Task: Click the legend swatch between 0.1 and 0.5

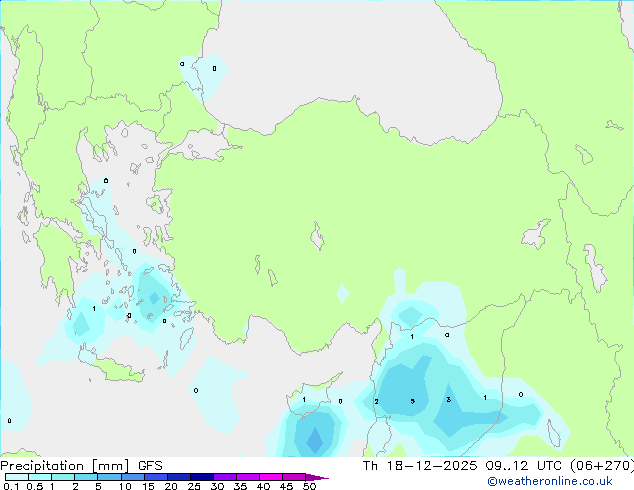Action: 17,477
